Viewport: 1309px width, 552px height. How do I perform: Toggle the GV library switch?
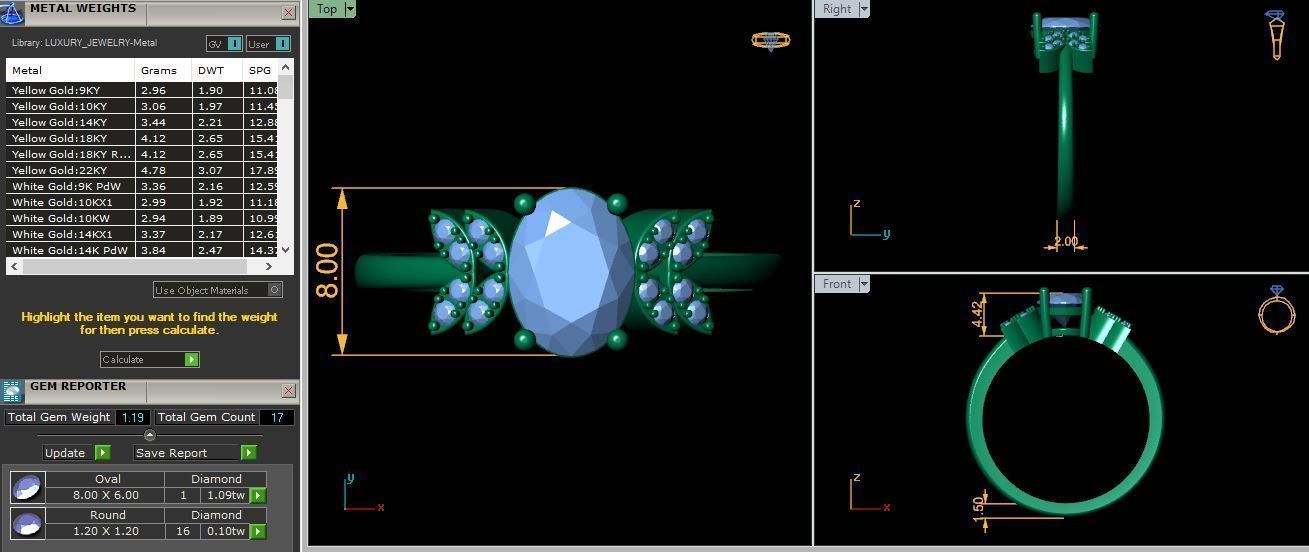point(224,44)
